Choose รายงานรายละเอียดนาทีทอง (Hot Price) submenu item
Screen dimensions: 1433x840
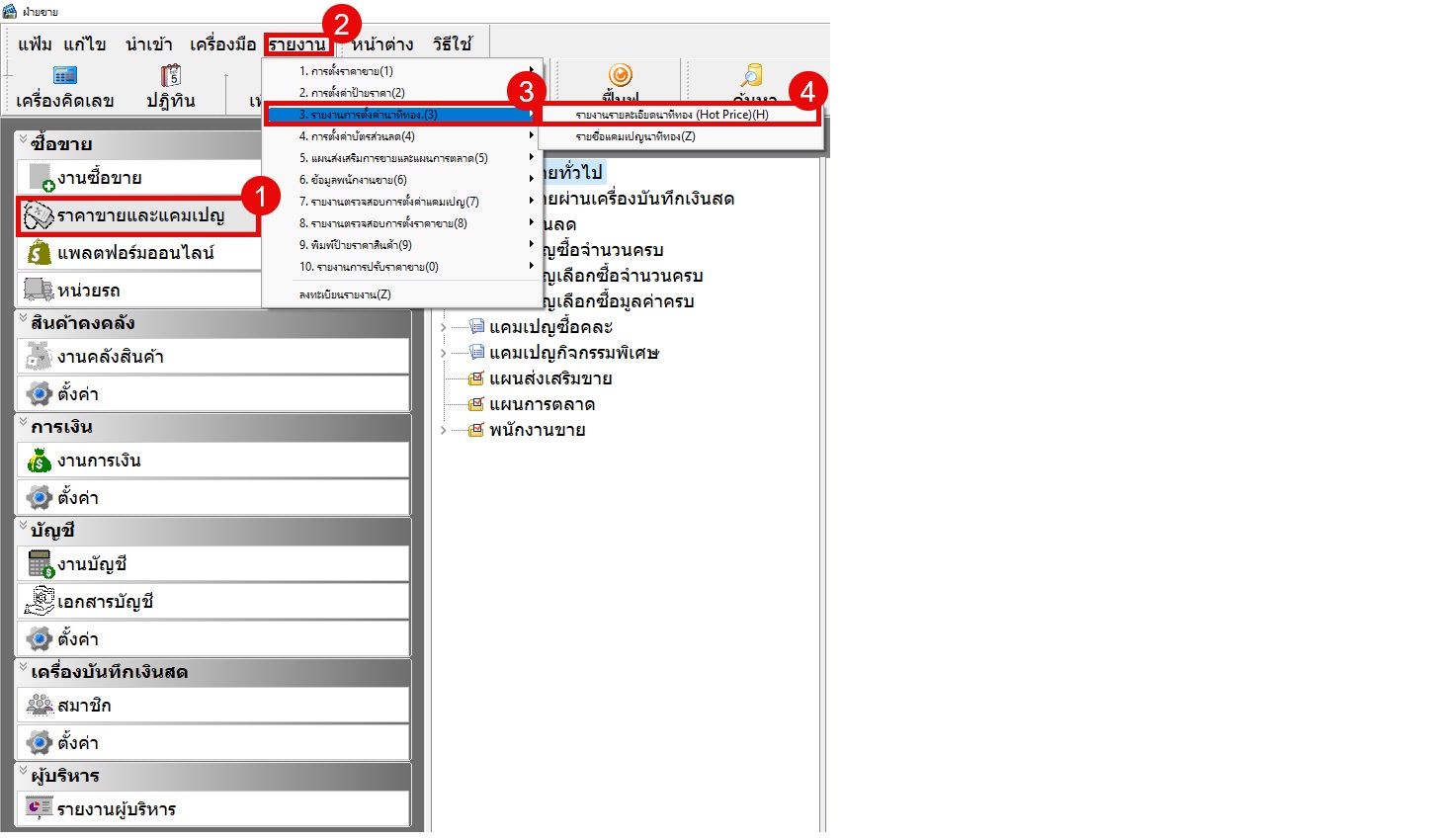click(672, 115)
